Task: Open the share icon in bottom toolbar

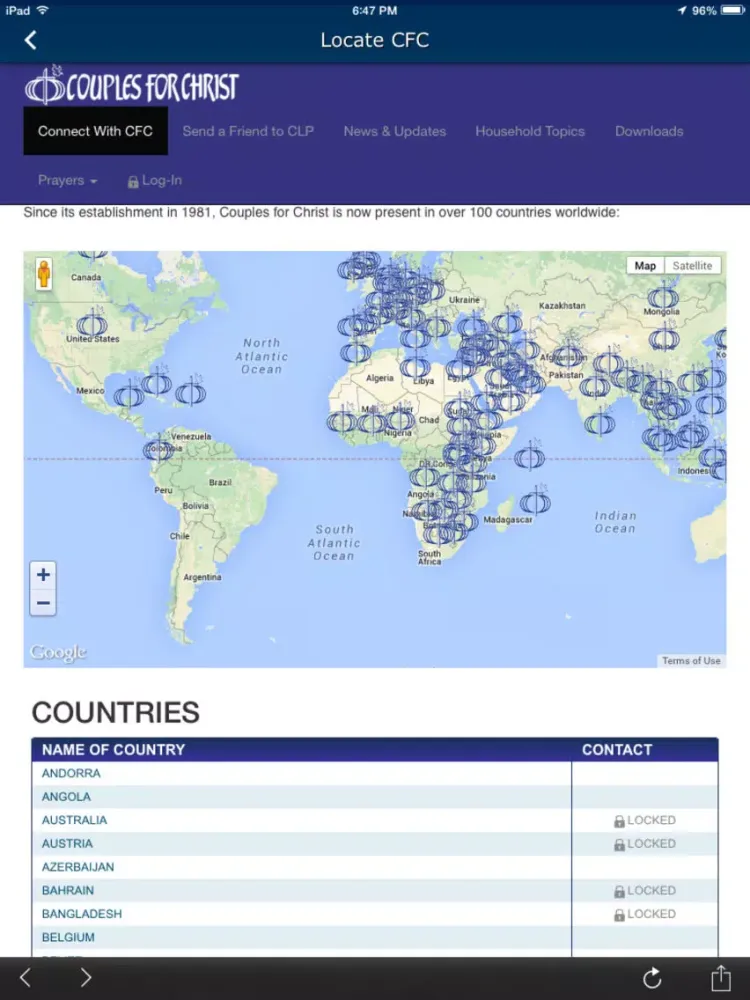Action: point(721,977)
